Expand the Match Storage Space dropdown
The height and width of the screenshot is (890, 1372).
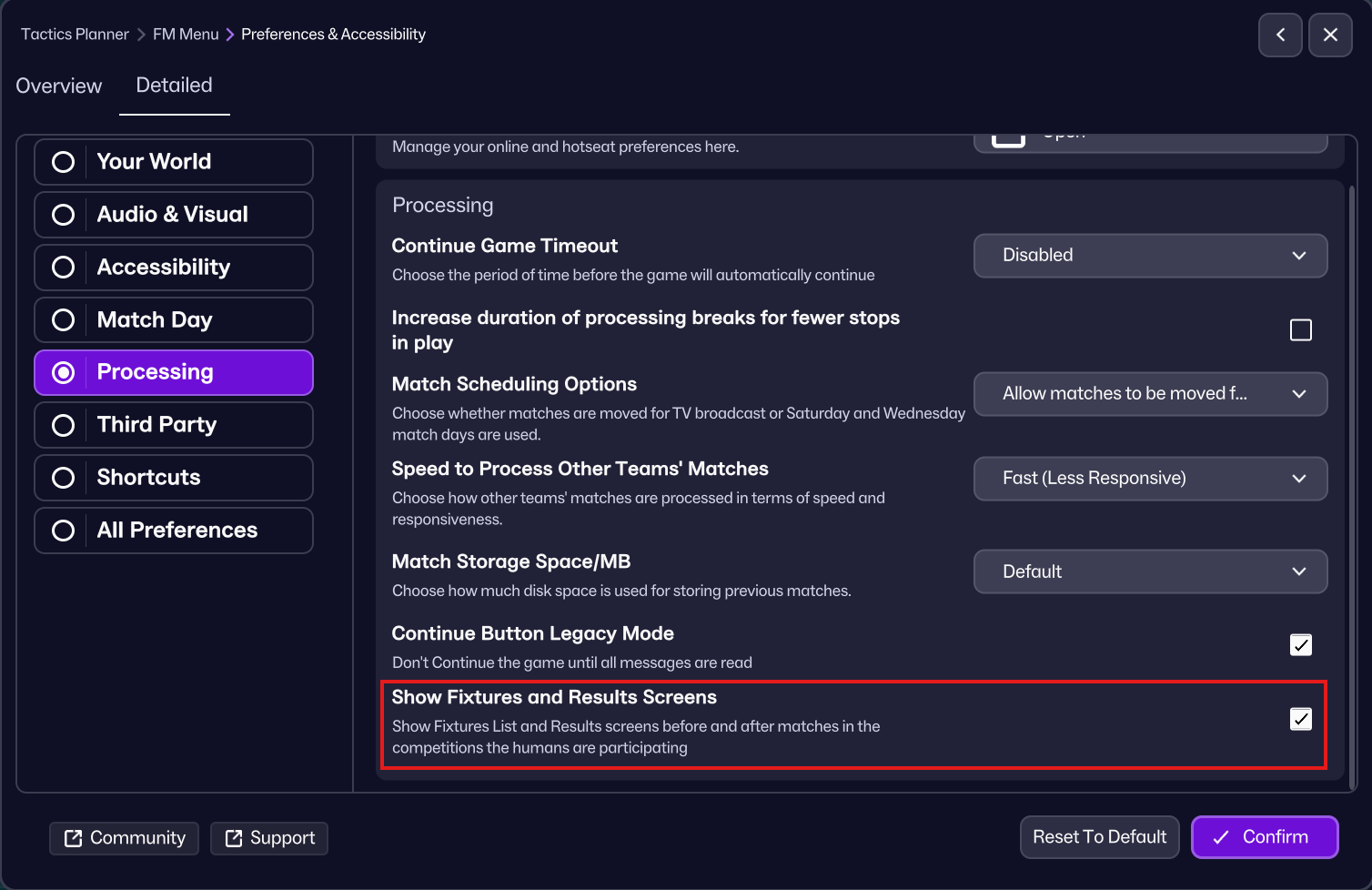[x=1150, y=571]
